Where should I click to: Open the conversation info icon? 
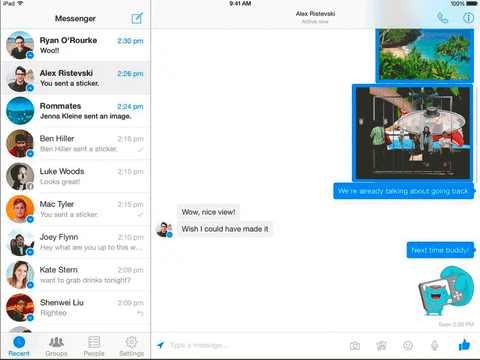tap(468, 18)
